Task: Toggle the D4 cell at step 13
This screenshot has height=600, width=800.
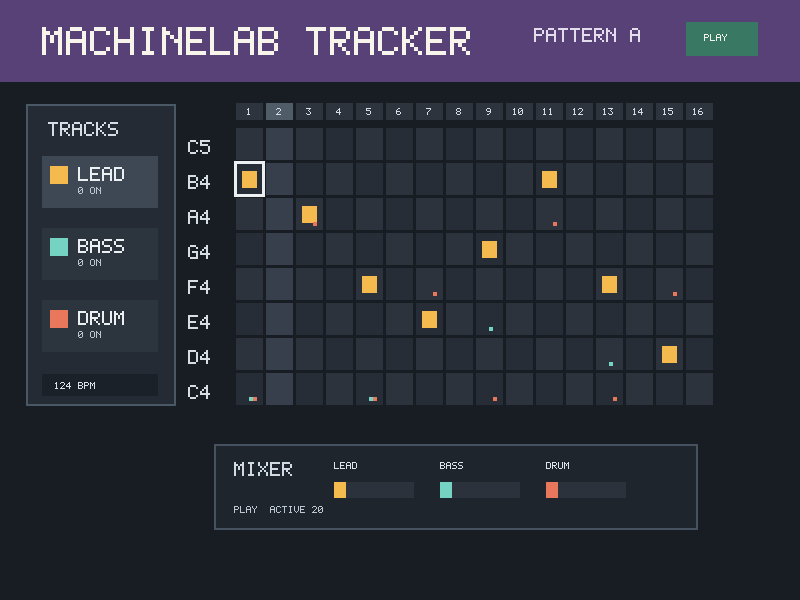Action: 609,354
